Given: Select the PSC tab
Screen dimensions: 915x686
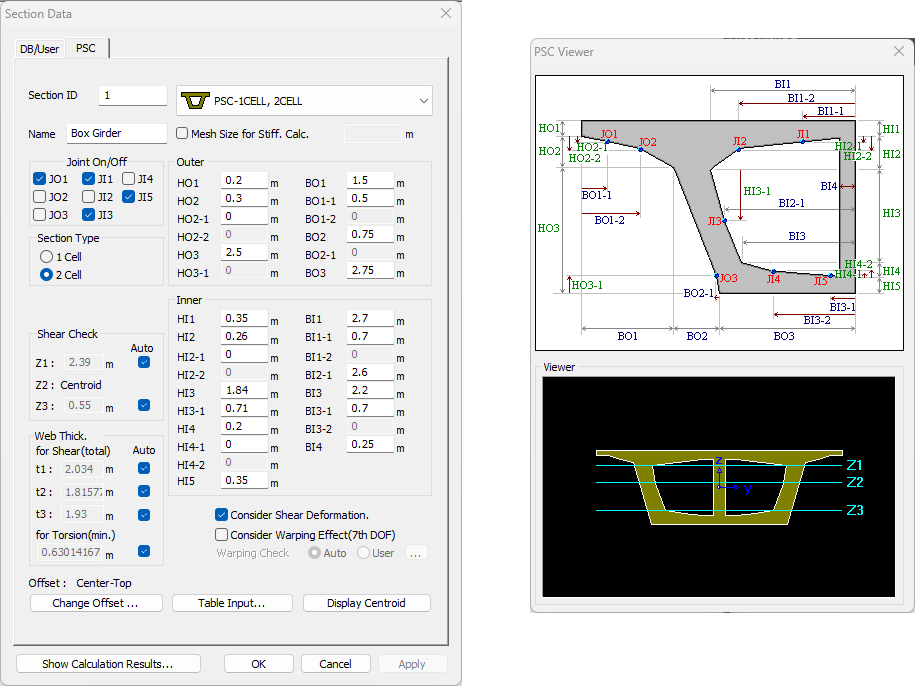Looking at the screenshot, I should pos(85,47).
